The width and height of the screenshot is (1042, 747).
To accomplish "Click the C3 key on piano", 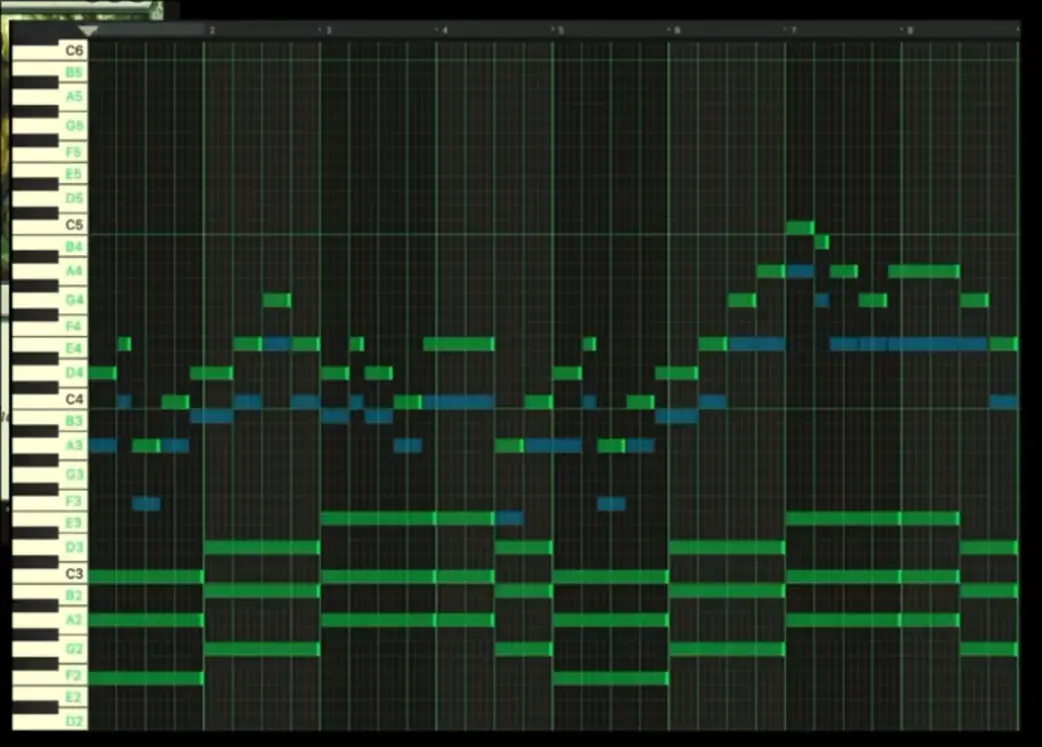I will click(50, 574).
